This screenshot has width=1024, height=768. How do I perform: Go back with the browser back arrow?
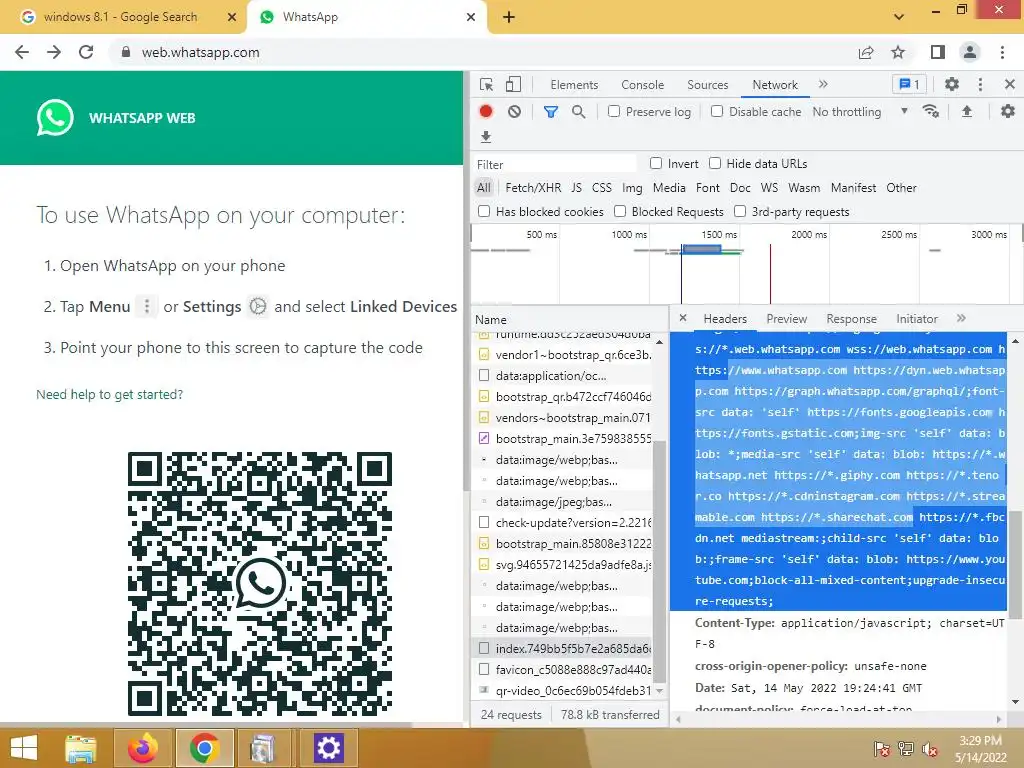point(22,52)
